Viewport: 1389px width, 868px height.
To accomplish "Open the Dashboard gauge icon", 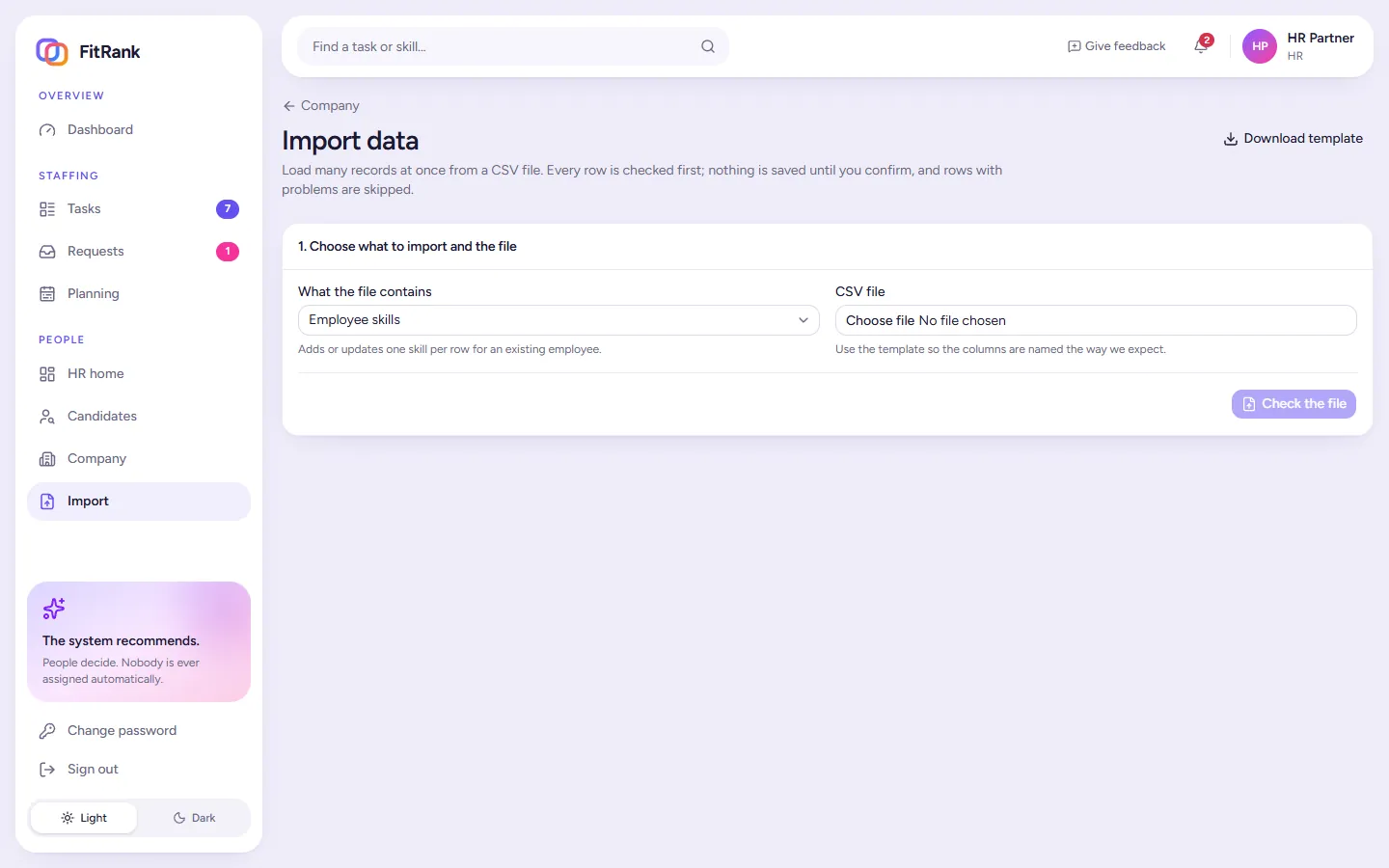I will (x=47, y=130).
